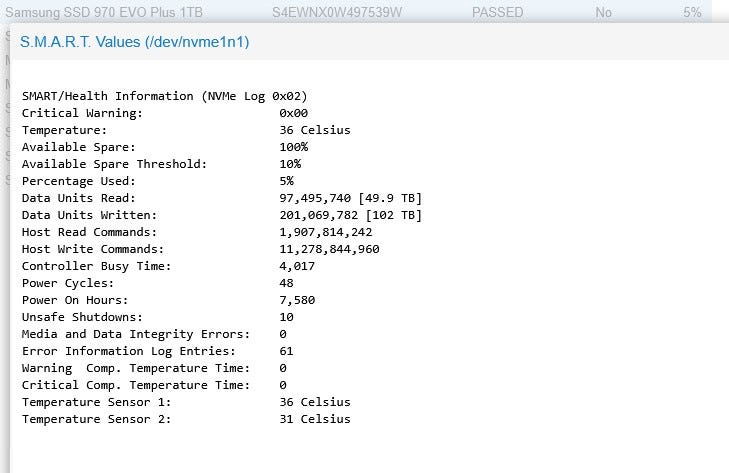Screen dimensions: 729x473
Task: Click the Critical Comp. Temperature Time label
Action: tap(136, 385)
